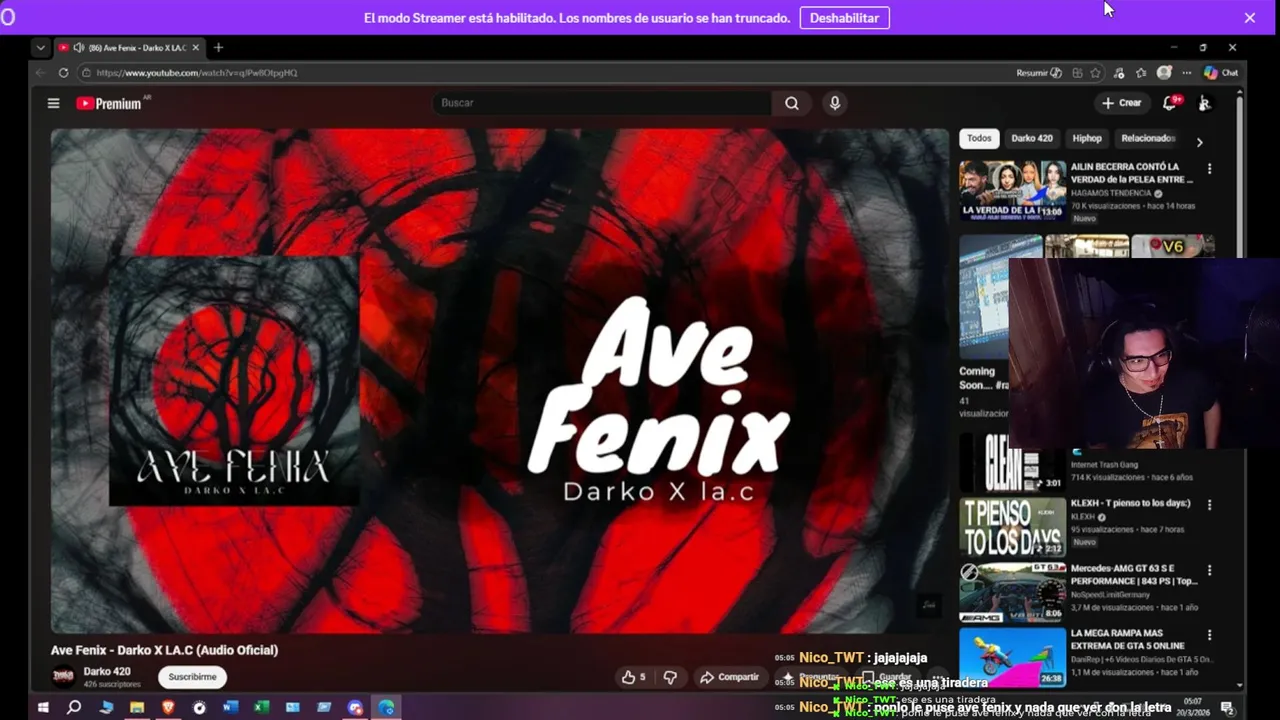Click the Ave Fenix video player

[500, 381]
